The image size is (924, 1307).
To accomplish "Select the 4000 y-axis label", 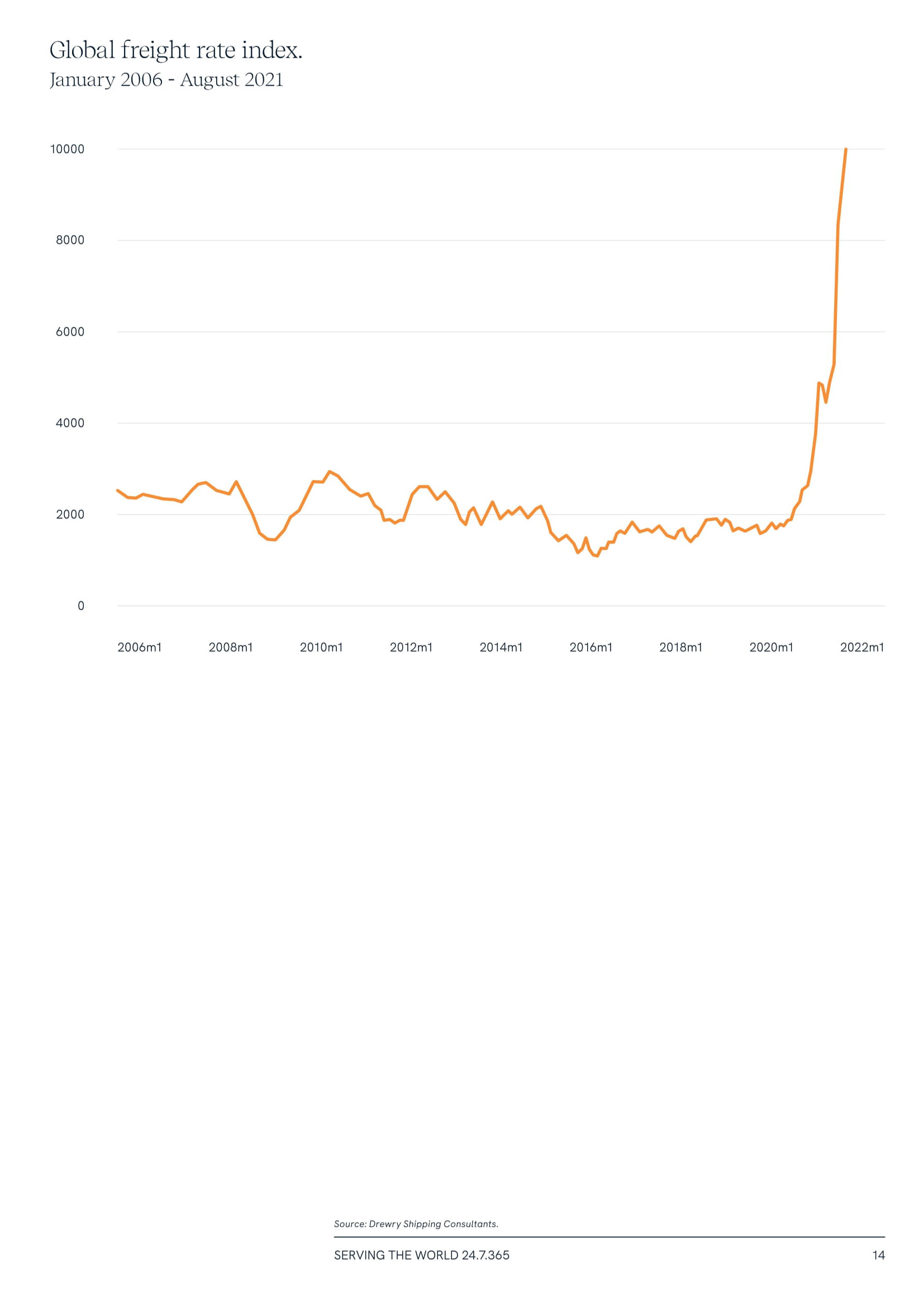I will tap(70, 423).
